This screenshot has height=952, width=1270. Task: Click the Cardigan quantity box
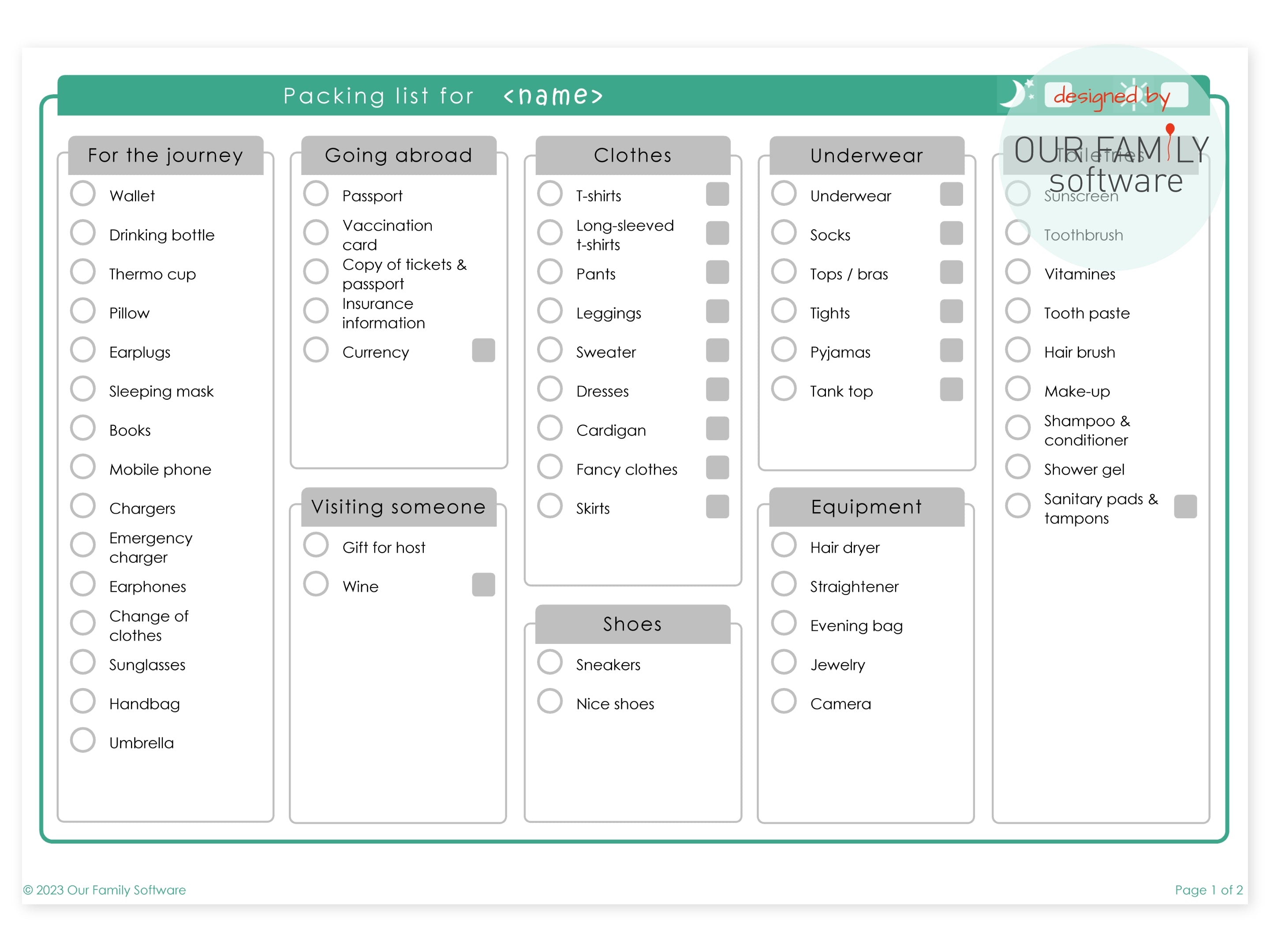click(717, 428)
